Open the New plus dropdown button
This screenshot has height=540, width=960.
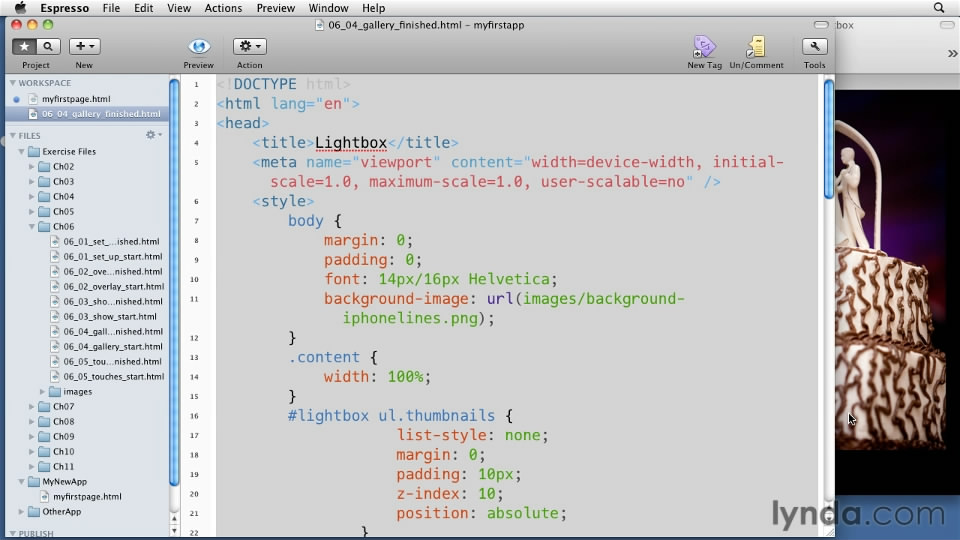pyautogui.click(x=84, y=47)
